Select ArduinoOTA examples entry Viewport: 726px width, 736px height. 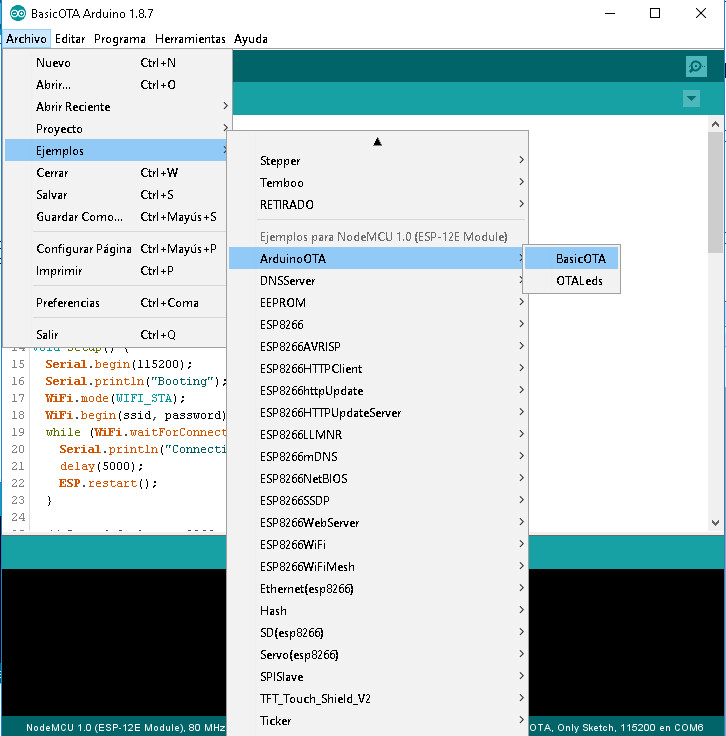coord(376,259)
